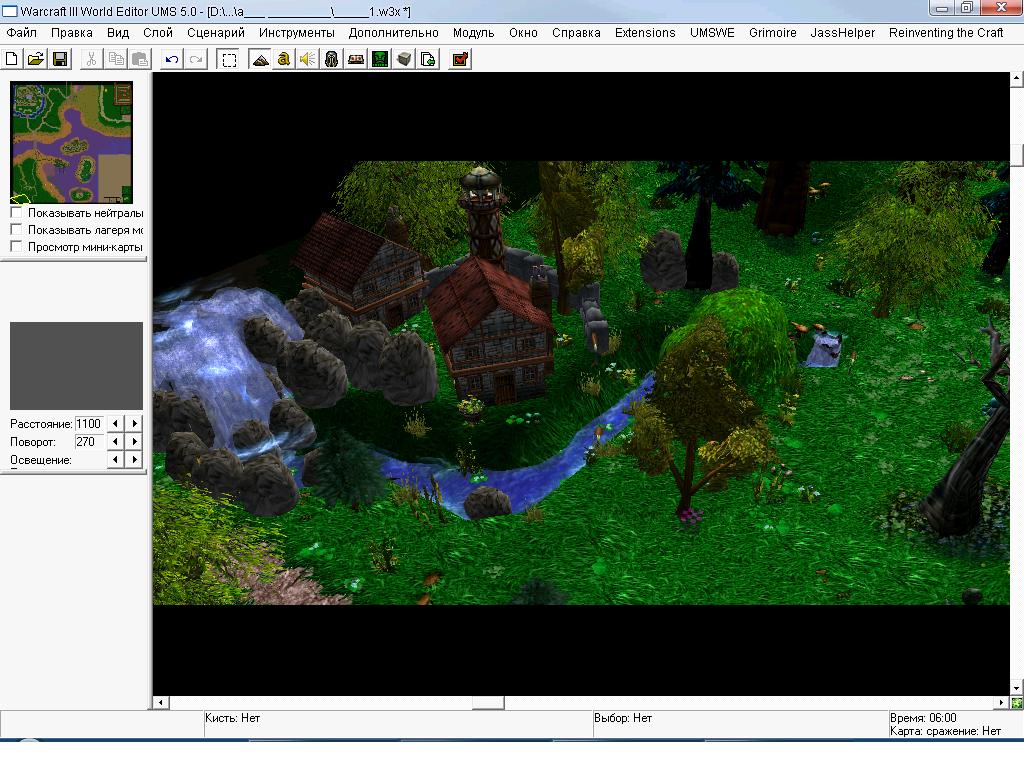
Task: Open the Grimoire menu
Action: (773, 33)
